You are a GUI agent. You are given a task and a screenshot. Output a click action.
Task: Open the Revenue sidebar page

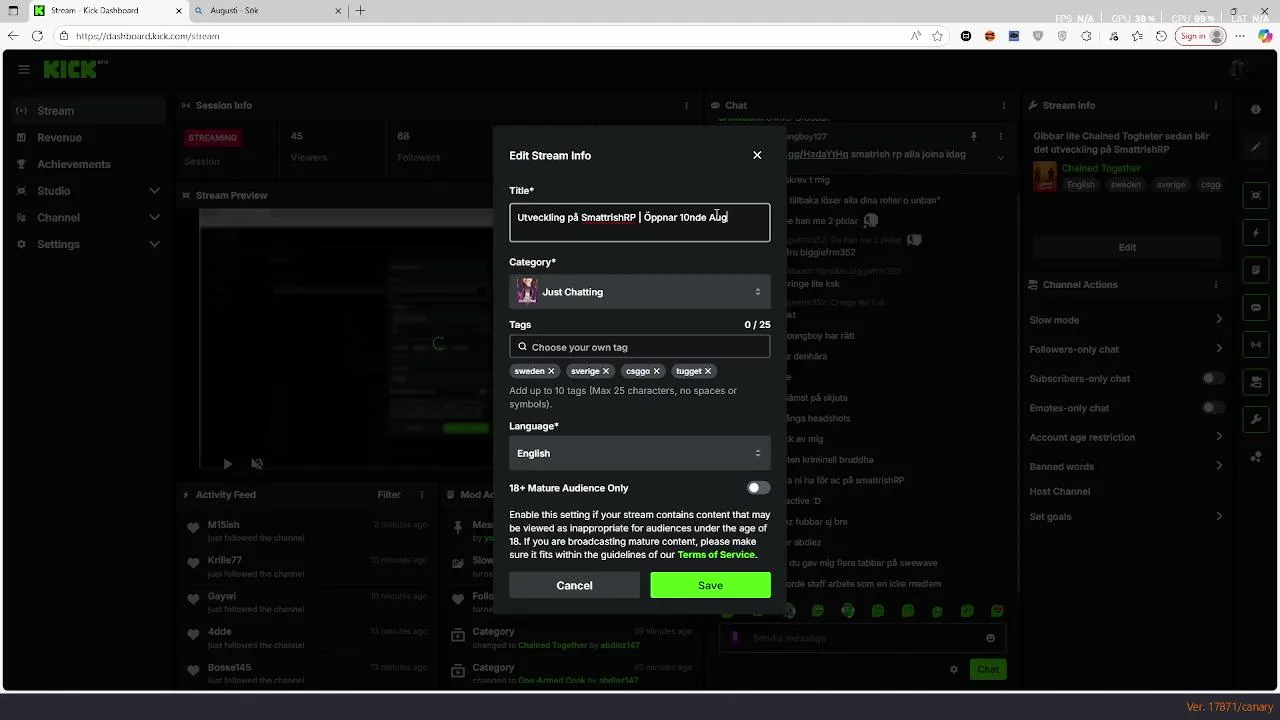(x=88, y=137)
